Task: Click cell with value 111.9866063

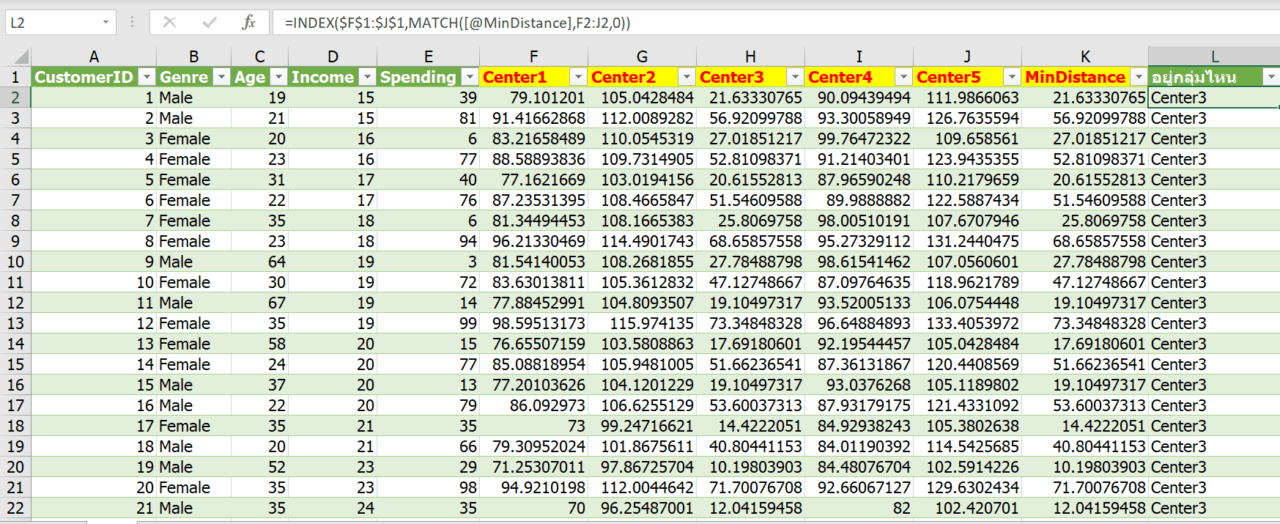Action: pyautogui.click(x=967, y=98)
